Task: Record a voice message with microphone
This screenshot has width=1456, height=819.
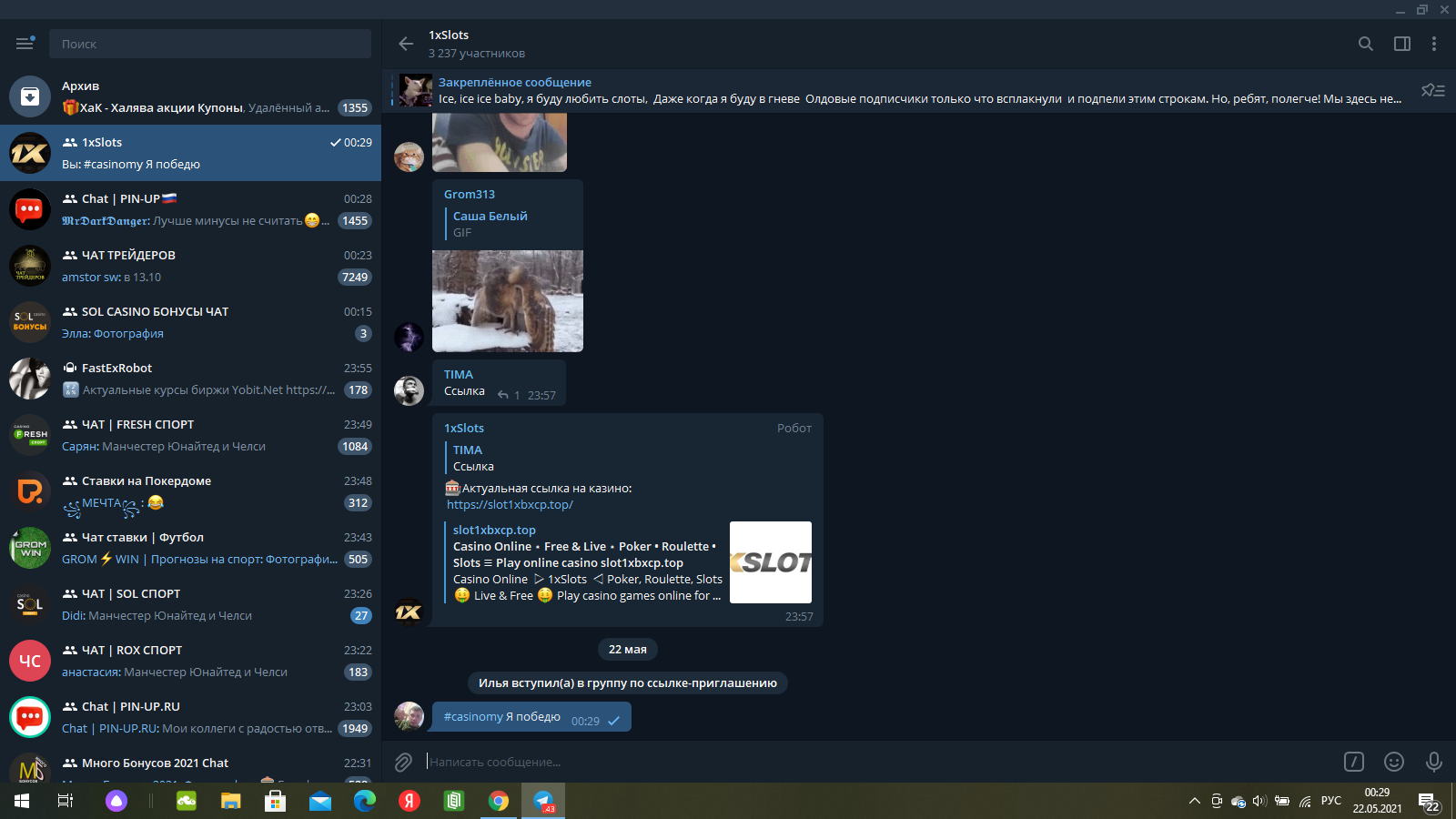Action: pos(1434,762)
